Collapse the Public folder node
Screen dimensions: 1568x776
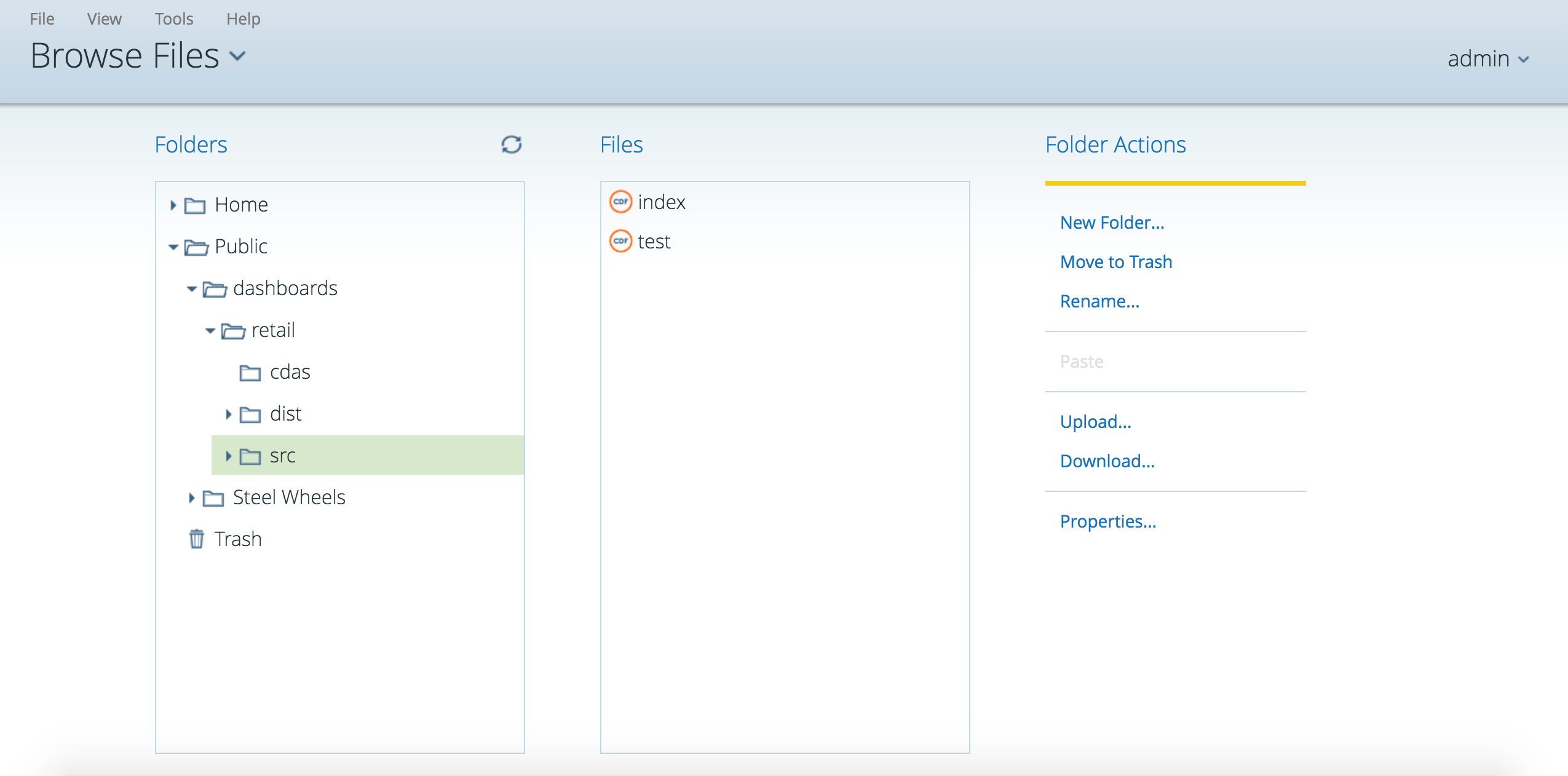click(x=173, y=247)
